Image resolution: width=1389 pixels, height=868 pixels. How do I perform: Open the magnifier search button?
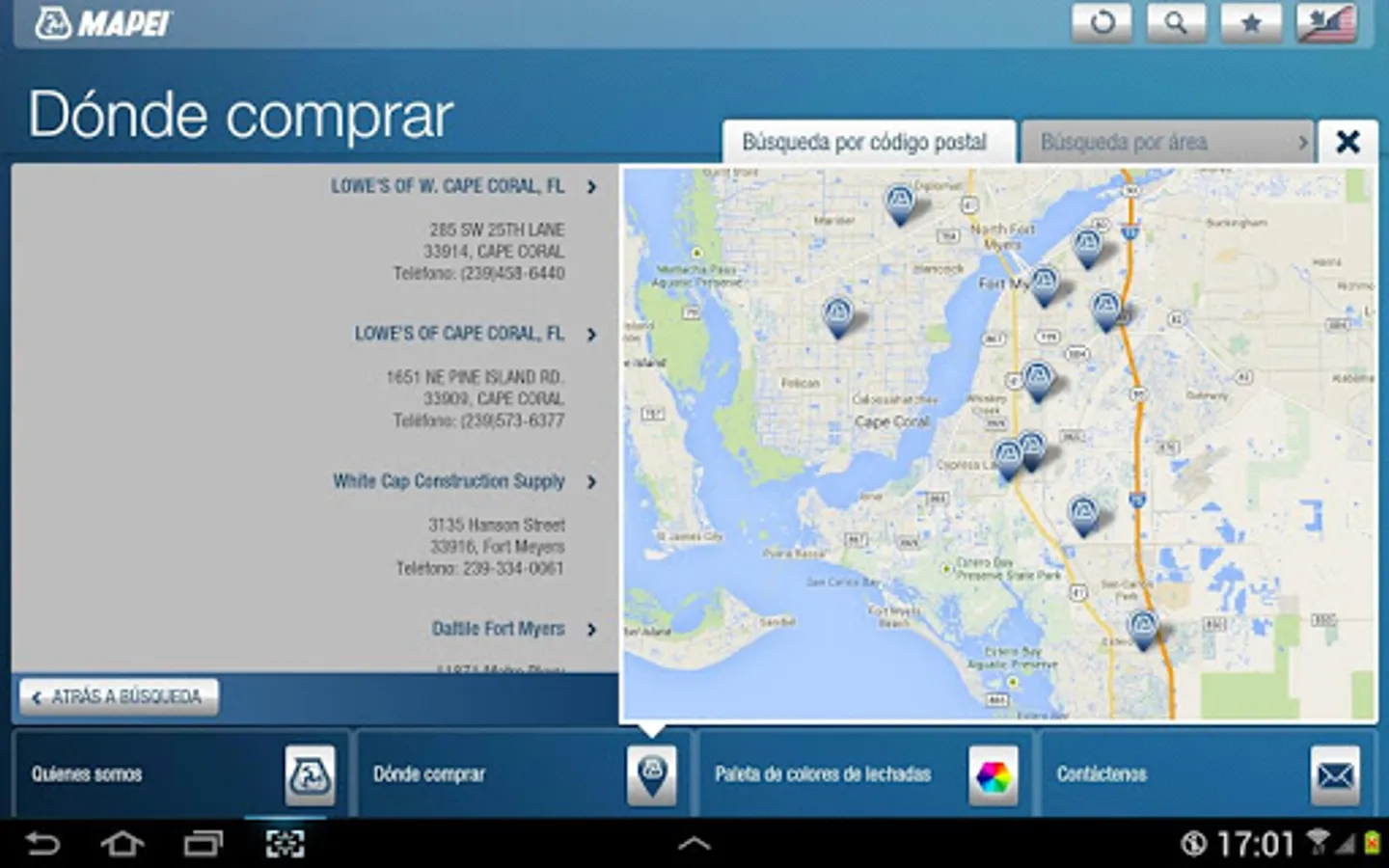pos(1176,22)
